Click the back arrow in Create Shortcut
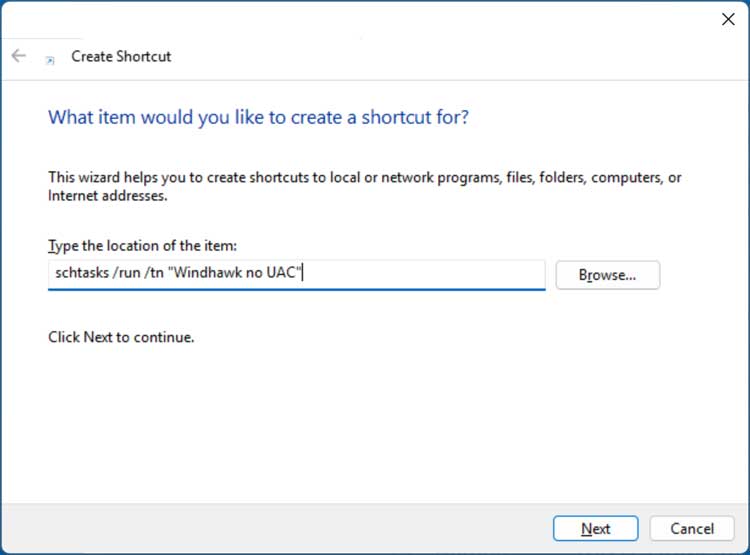 pos(18,56)
